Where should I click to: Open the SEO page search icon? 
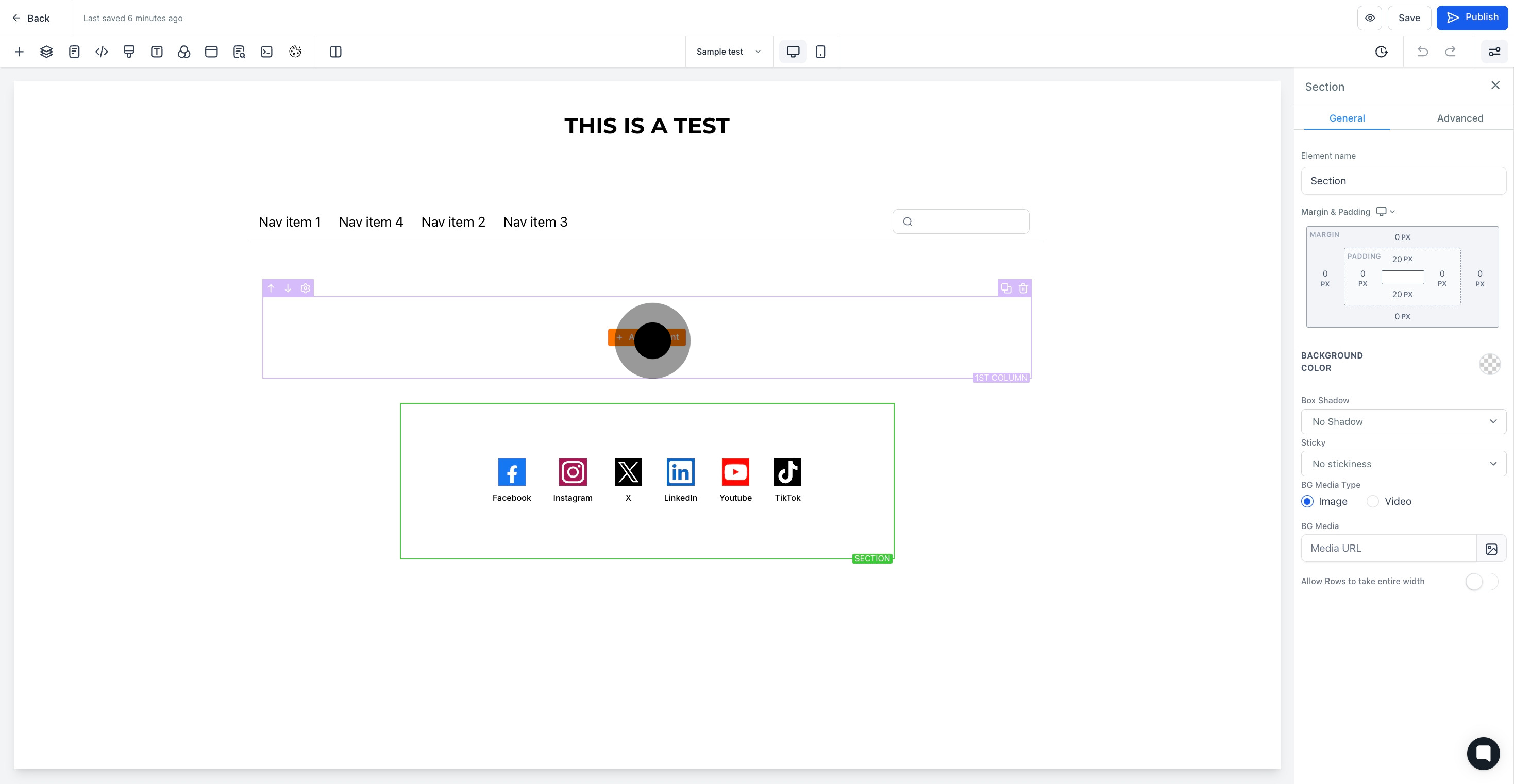tap(239, 52)
